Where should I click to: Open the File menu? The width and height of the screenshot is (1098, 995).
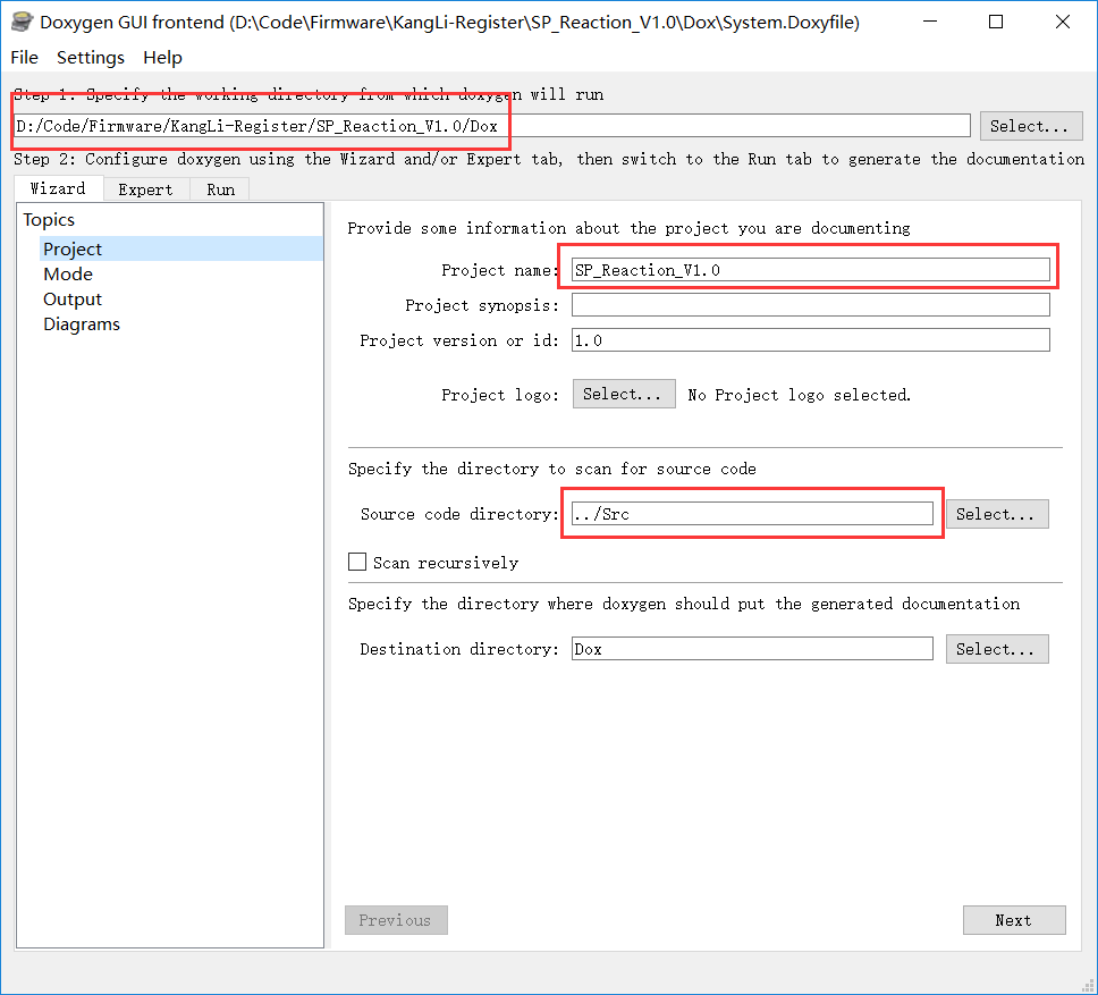[24, 57]
